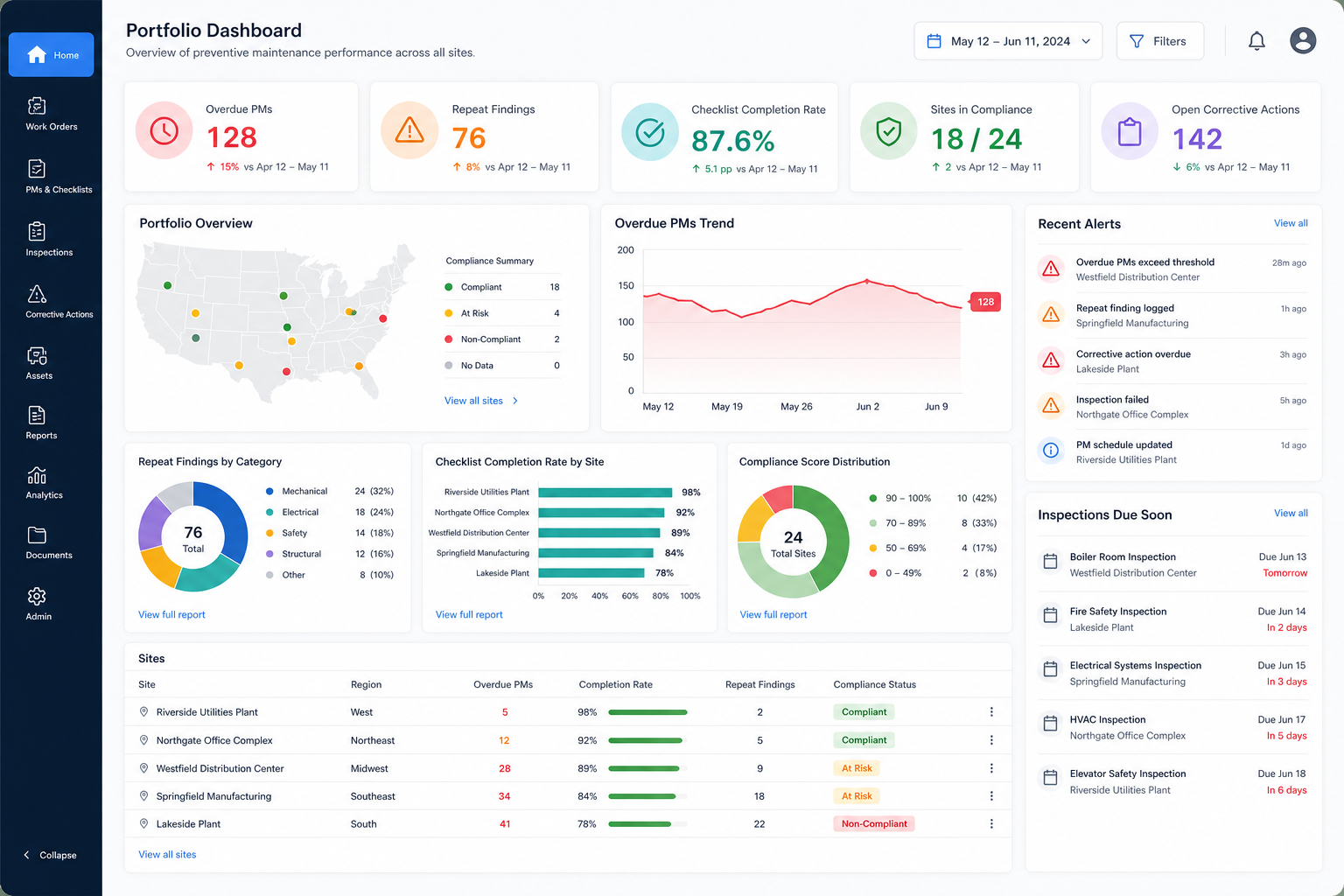Click the Repeat finding logged alert icon
The image size is (1344, 896).
click(1051, 314)
